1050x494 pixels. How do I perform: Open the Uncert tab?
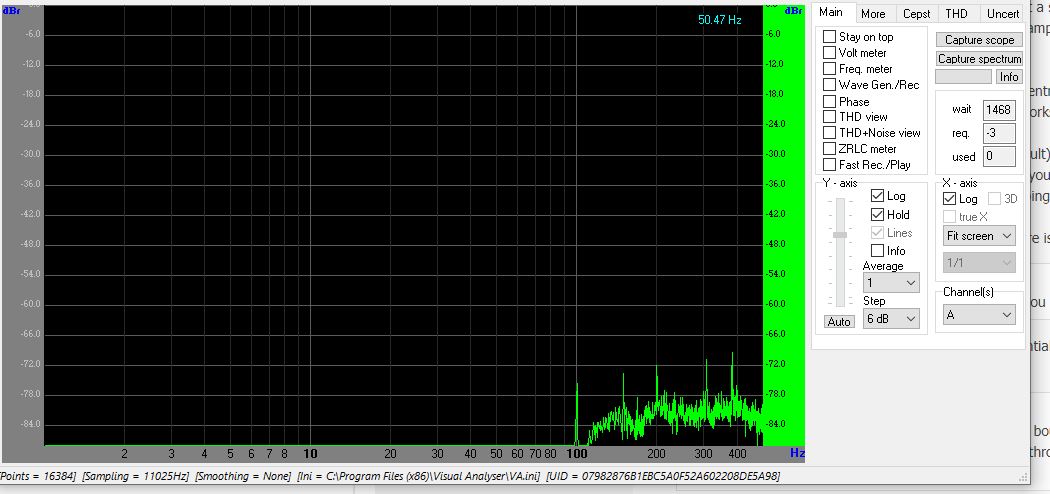tap(1002, 13)
